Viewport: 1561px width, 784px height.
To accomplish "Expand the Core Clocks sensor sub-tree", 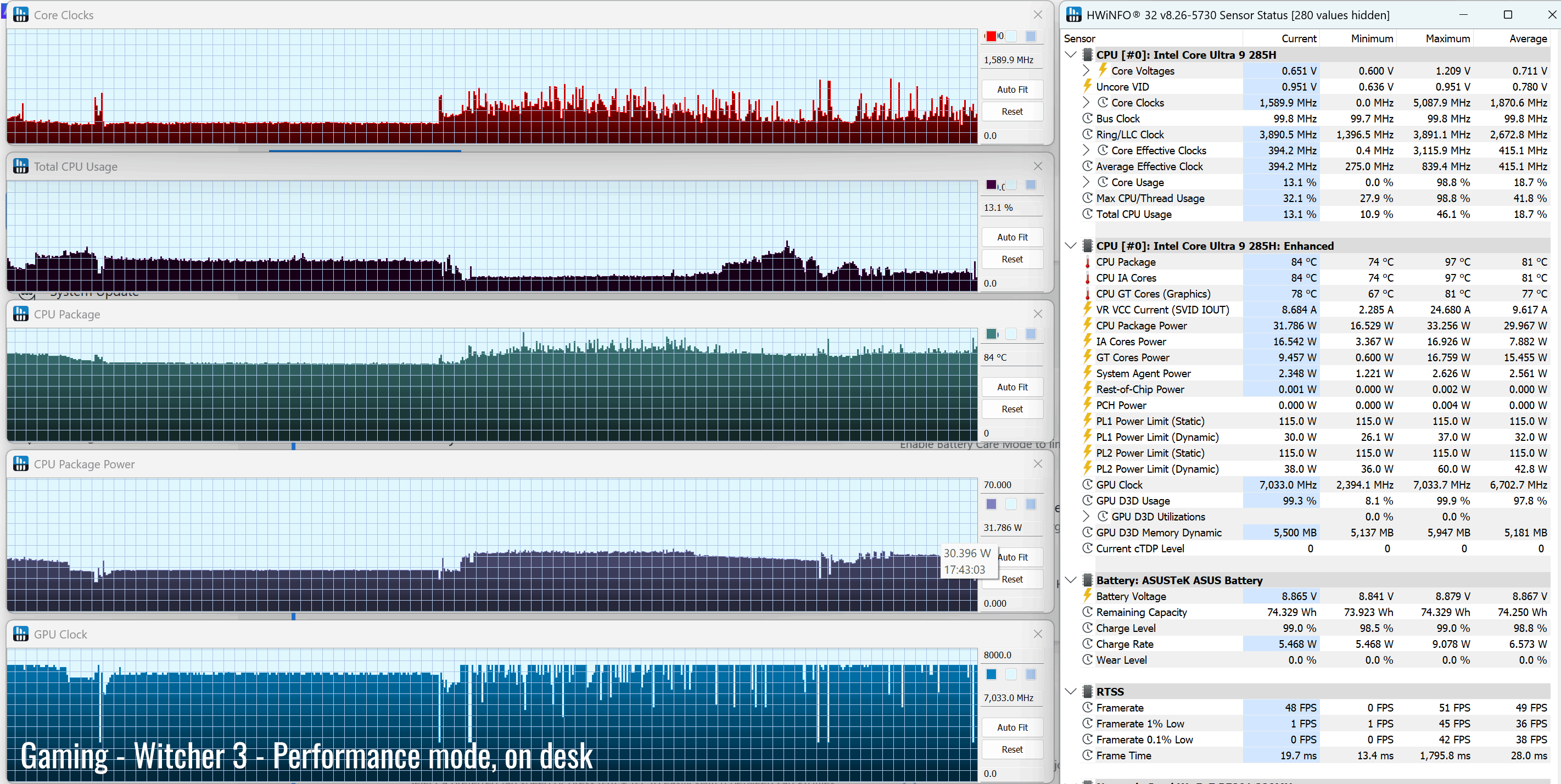I will click(x=1087, y=103).
